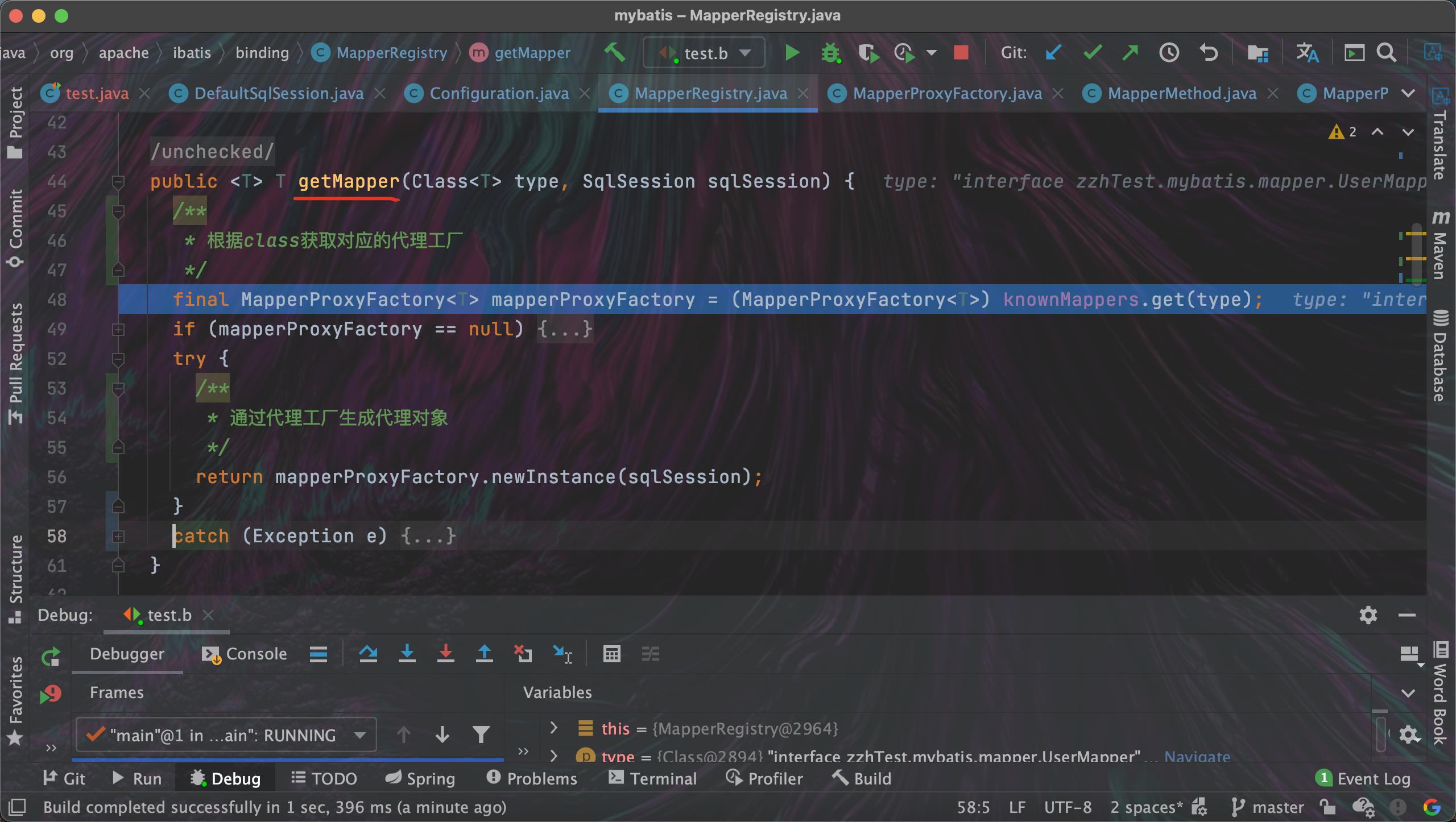Toggle the Project tool window

[15, 123]
